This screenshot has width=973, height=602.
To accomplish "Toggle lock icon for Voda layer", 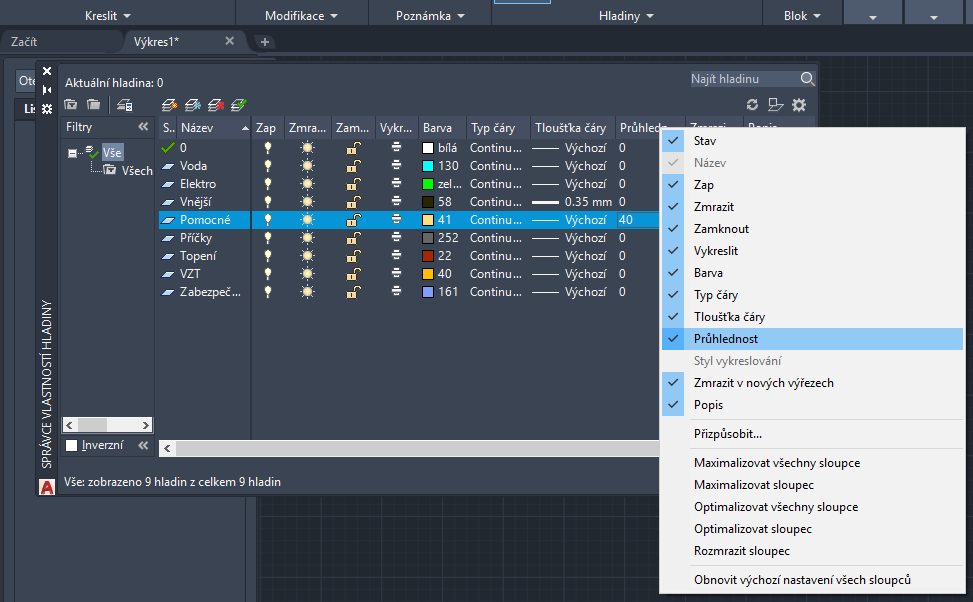I will pos(353,166).
